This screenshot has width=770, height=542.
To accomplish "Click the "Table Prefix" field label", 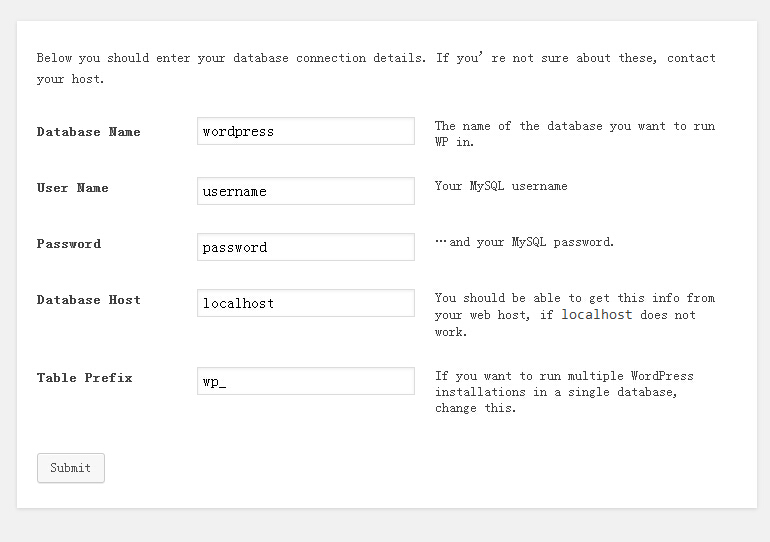I will [x=85, y=378].
